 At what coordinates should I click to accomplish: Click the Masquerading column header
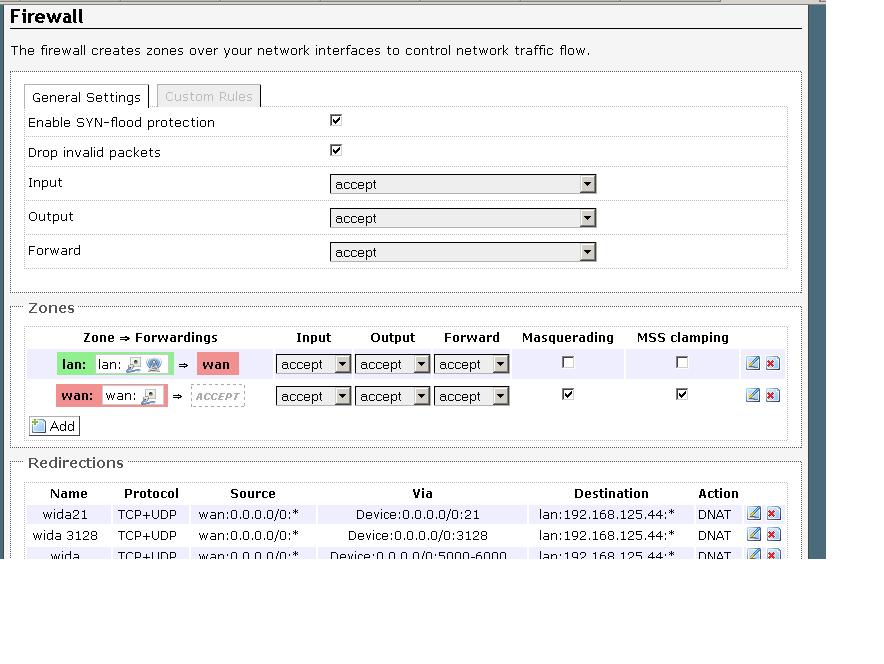pos(568,338)
